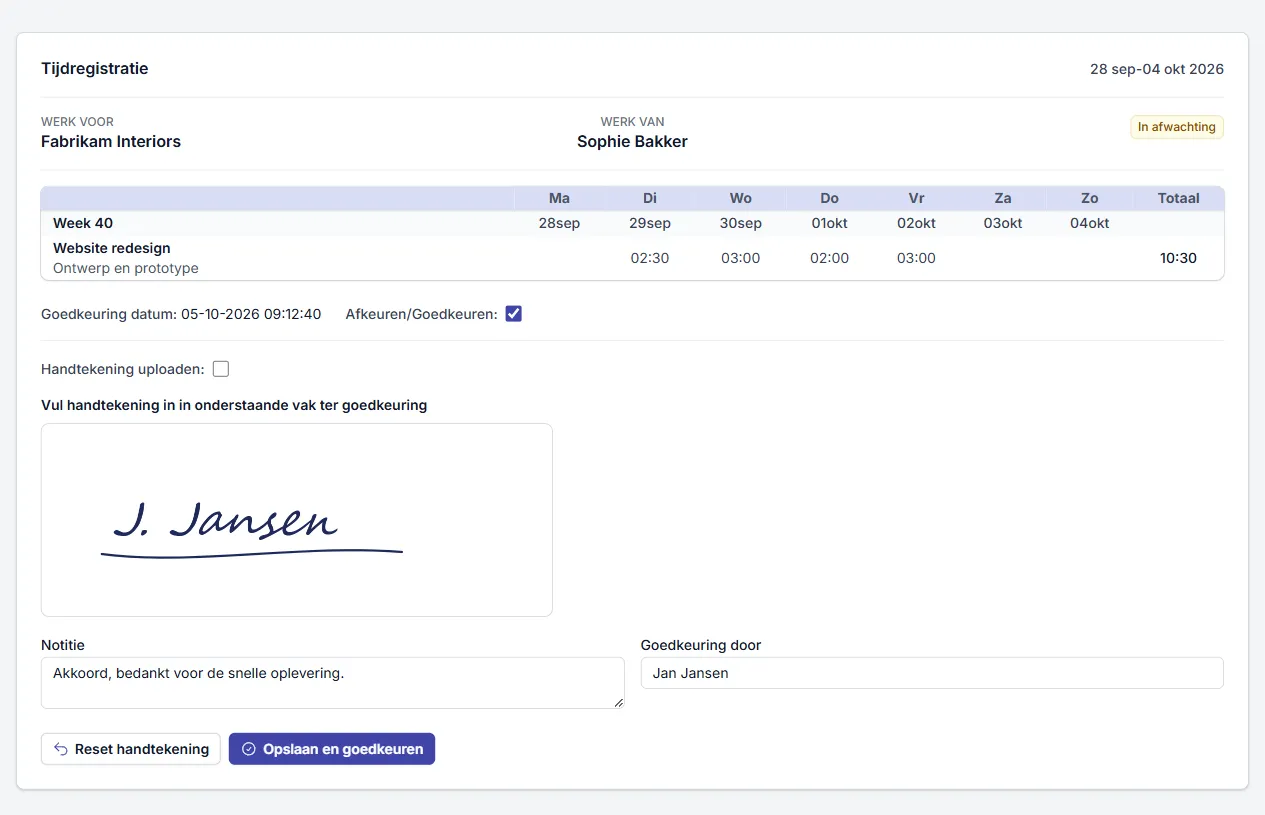Screen dimensions: 1265x815
Task: Click the Sophie Bakker worker name
Action: coord(632,142)
